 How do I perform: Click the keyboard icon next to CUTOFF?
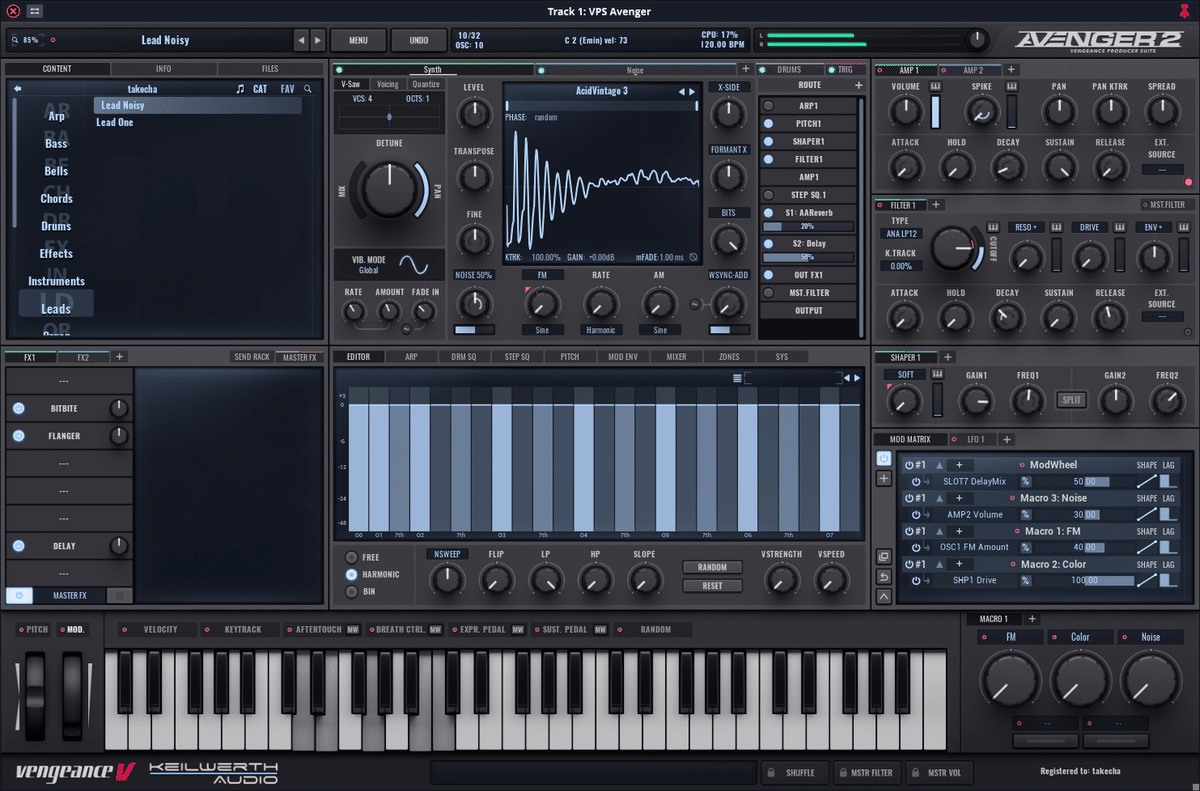point(994,227)
